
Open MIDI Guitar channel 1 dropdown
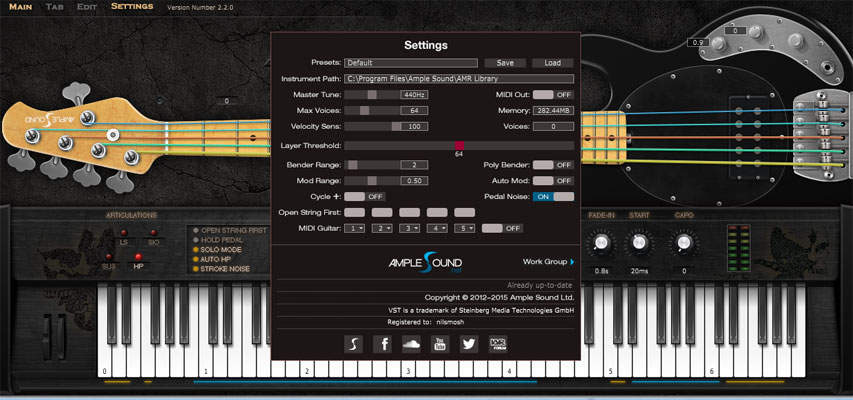pos(355,229)
